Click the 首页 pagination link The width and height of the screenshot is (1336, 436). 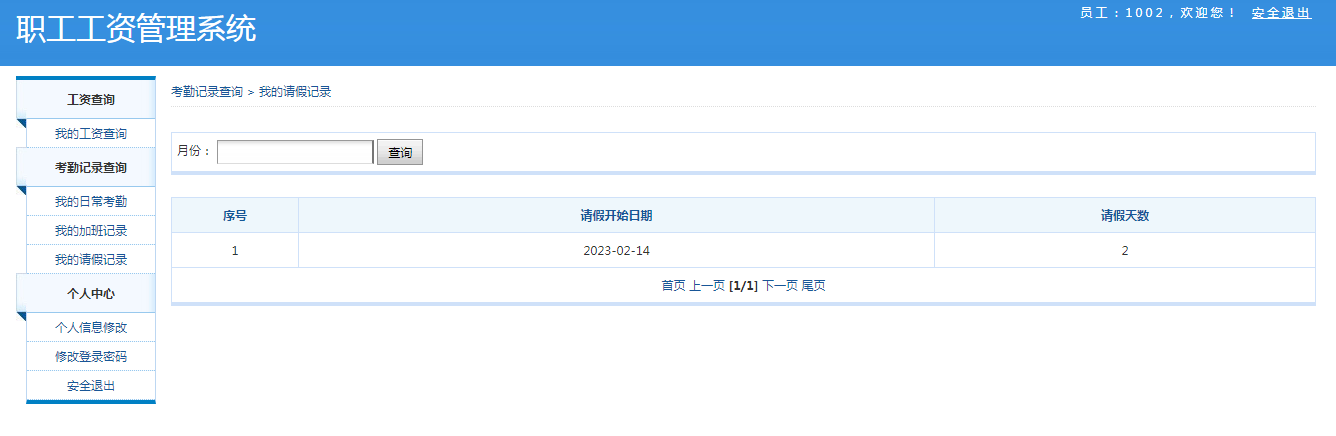click(674, 285)
